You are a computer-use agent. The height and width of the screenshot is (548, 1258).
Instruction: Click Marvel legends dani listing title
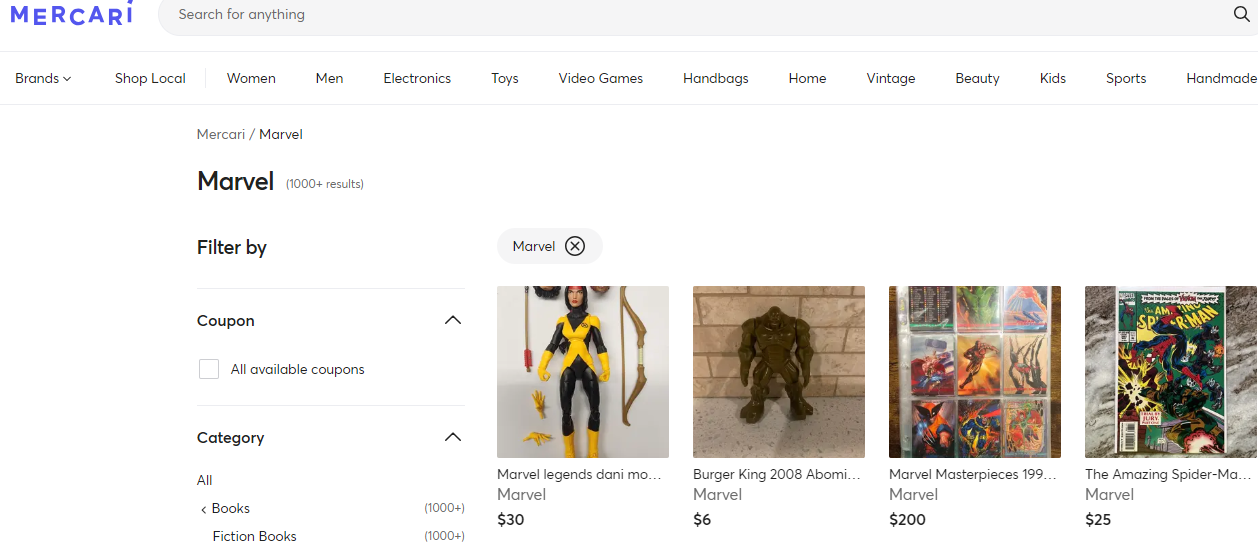click(x=580, y=474)
